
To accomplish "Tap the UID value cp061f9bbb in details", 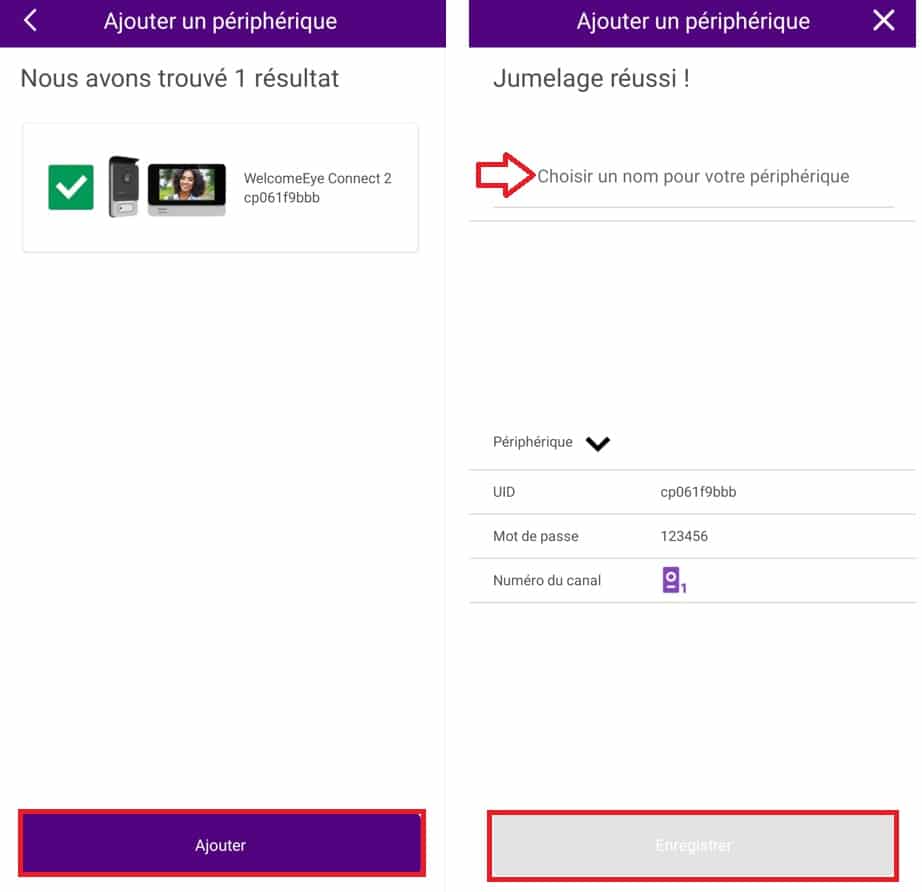I will tap(698, 492).
